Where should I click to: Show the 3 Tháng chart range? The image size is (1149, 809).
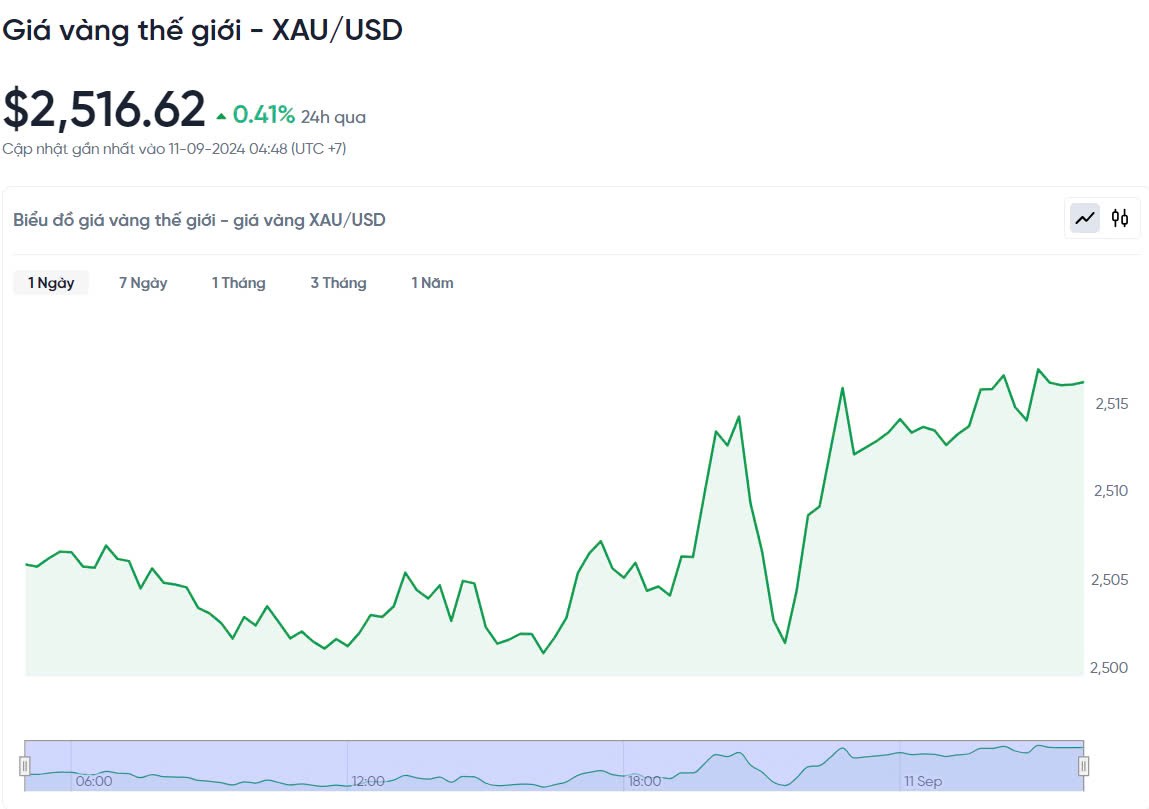(x=338, y=283)
